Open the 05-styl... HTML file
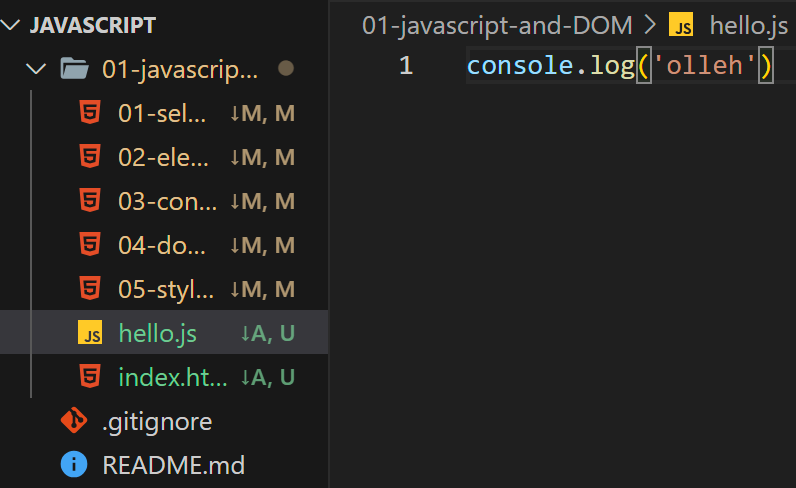 (166, 290)
